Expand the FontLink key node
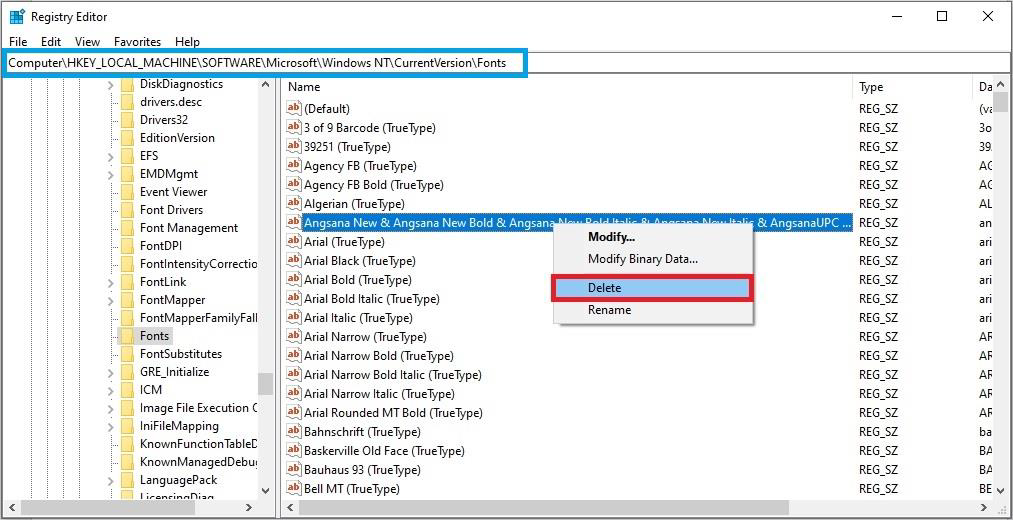Viewport: 1013px width, 520px height. pos(110,282)
